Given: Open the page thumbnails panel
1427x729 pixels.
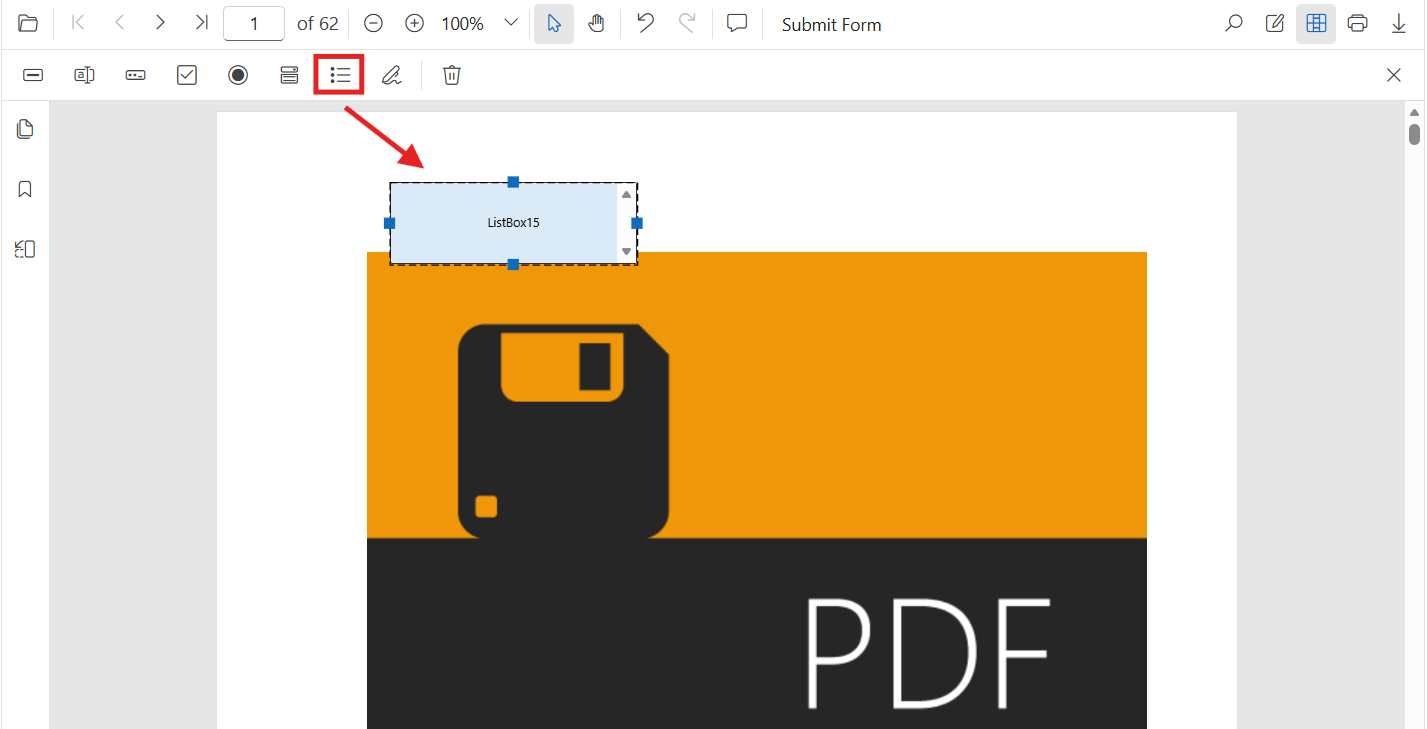Looking at the screenshot, I should coord(25,128).
